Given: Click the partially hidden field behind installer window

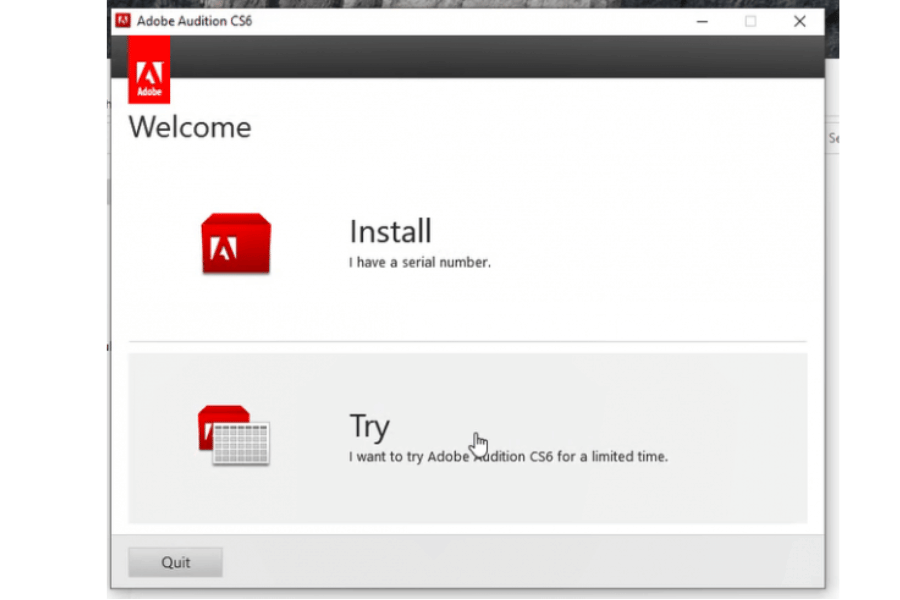Looking at the screenshot, I should click(833, 139).
